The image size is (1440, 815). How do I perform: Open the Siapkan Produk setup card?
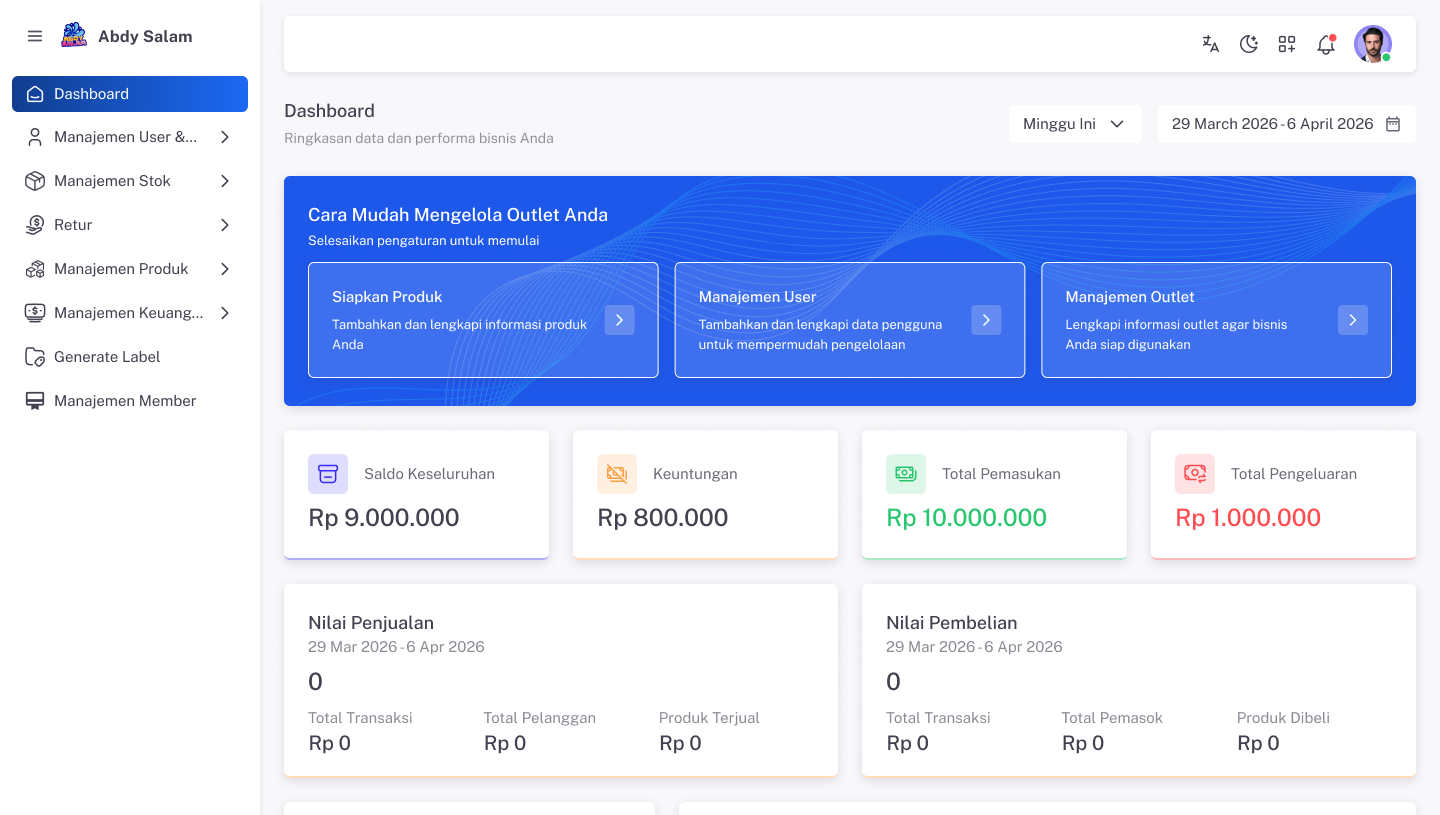click(483, 320)
